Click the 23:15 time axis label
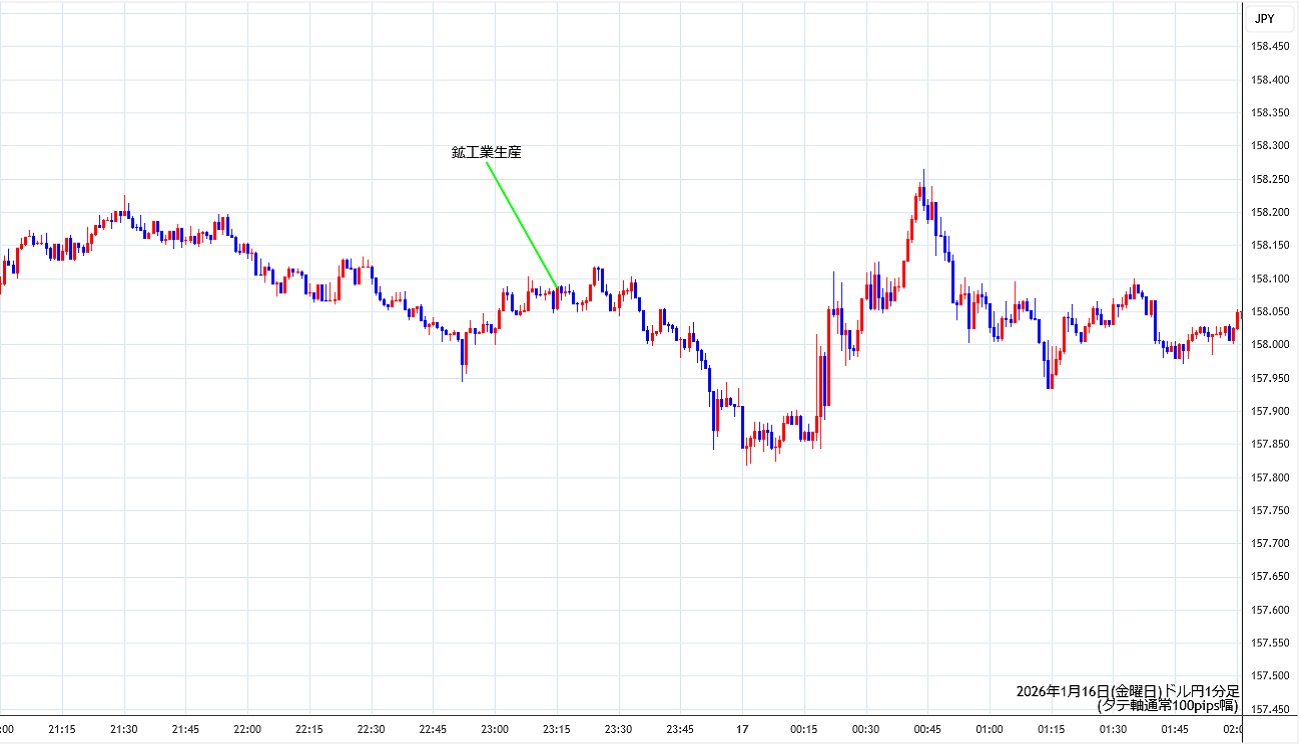1300x745 pixels. click(x=557, y=730)
